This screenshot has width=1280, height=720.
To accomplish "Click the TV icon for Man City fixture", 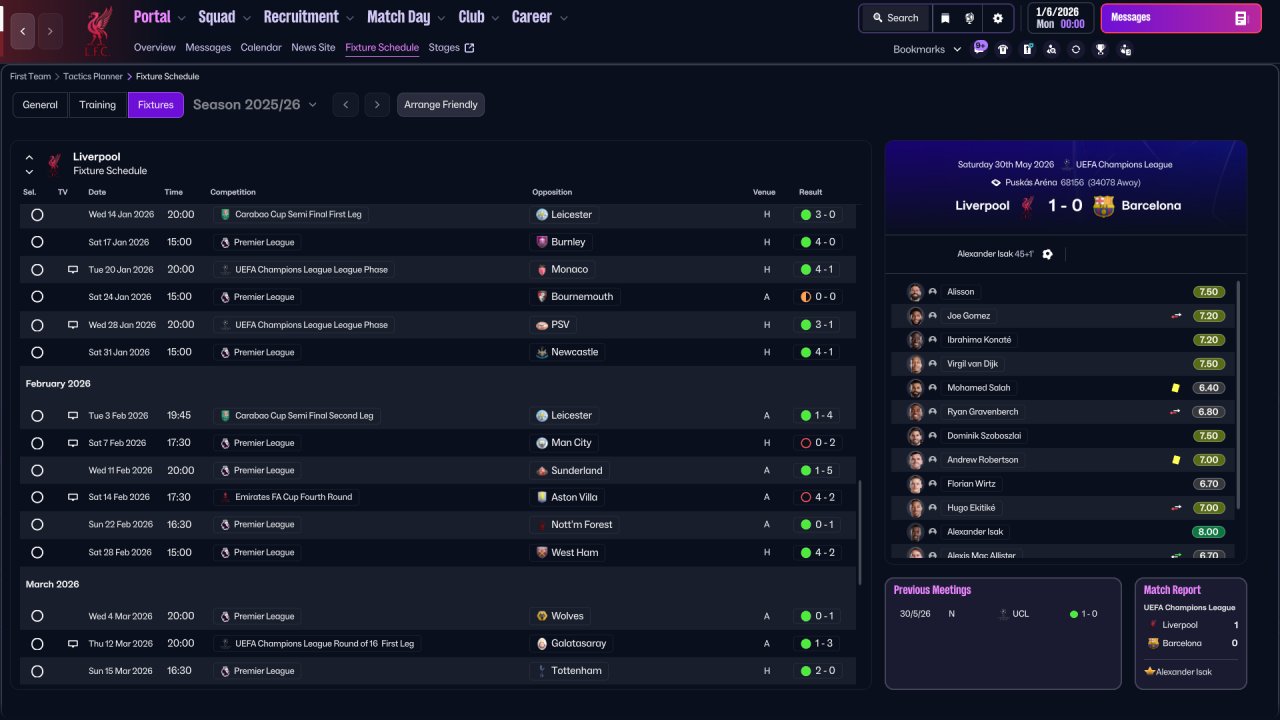I will pos(73,443).
